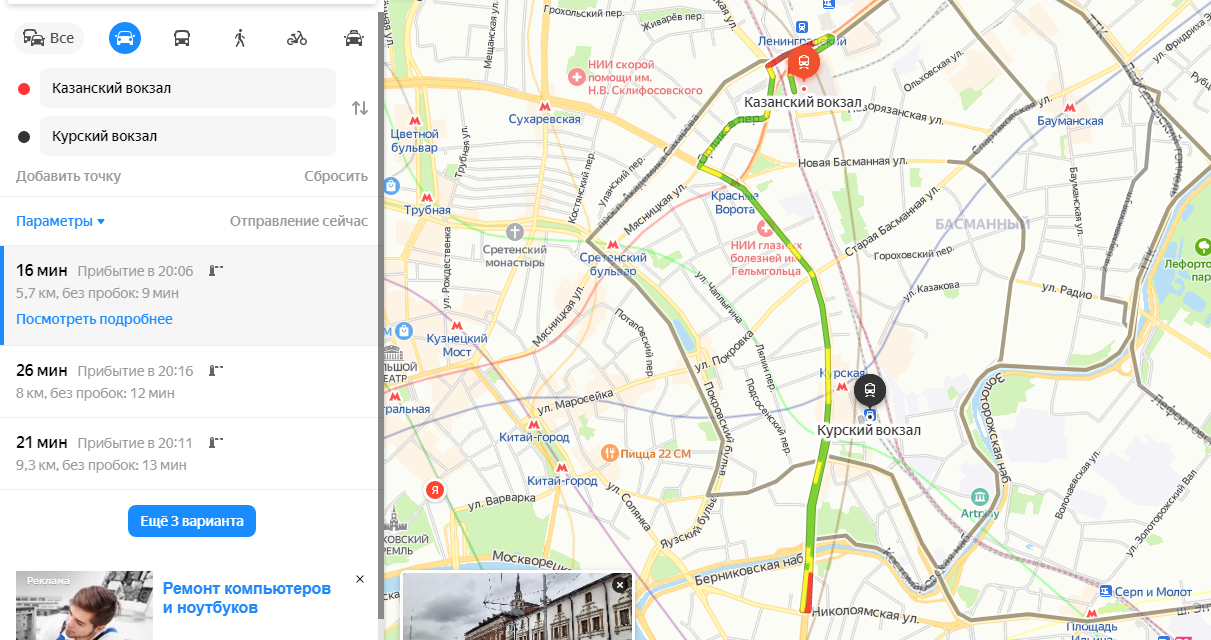The height and width of the screenshot is (640, 1211).
Task: Select the 21 мин route option
Action: pyautogui.click(x=189, y=453)
